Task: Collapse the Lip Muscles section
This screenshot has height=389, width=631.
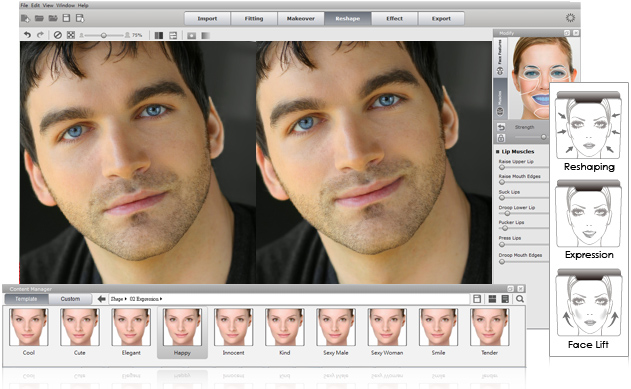Action: click(x=498, y=152)
